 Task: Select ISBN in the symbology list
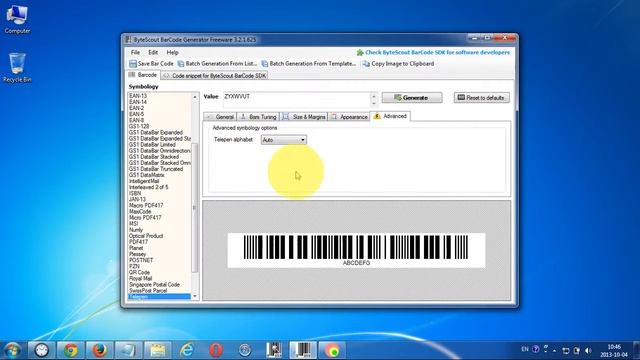pos(135,193)
